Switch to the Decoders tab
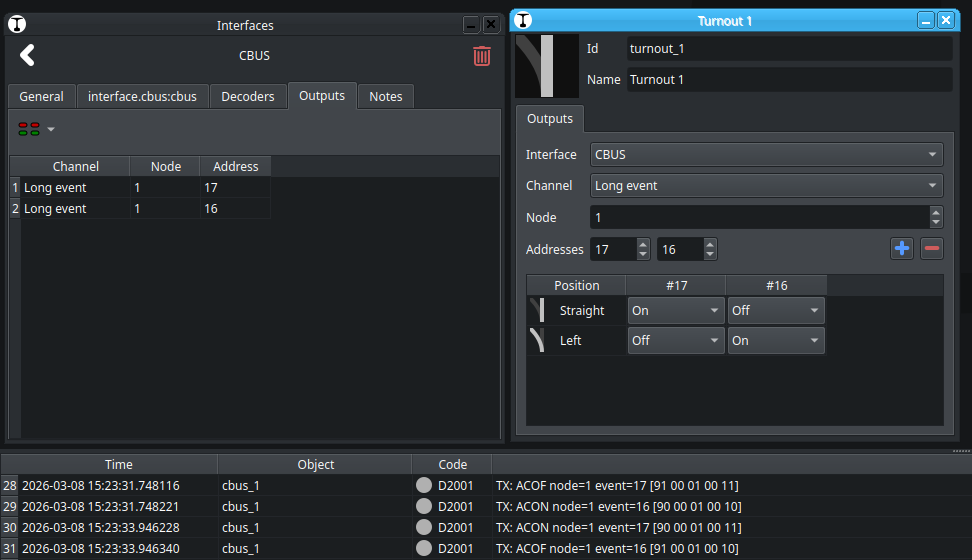This screenshot has width=972, height=560. pyautogui.click(x=248, y=97)
